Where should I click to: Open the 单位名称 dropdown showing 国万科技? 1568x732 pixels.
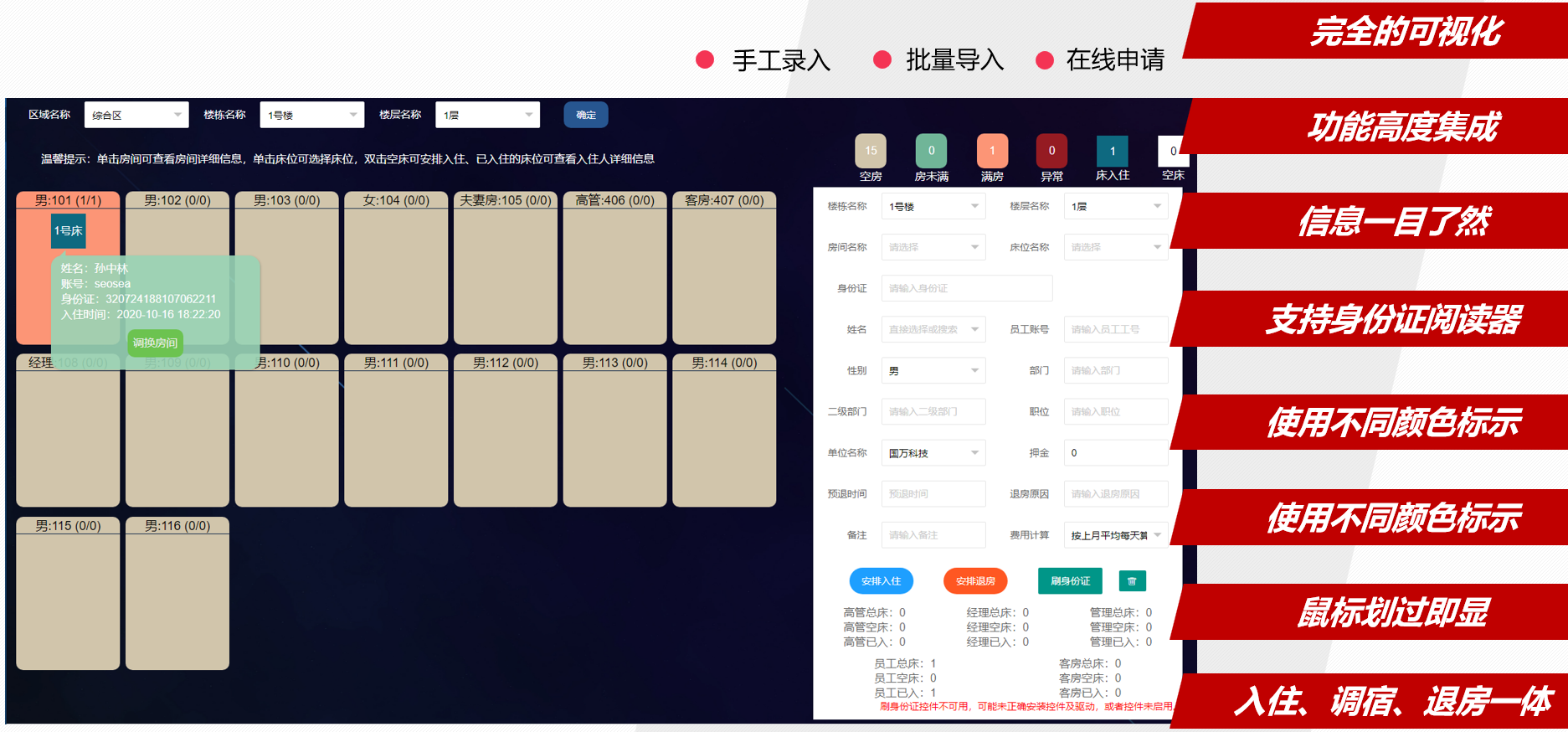coord(933,453)
